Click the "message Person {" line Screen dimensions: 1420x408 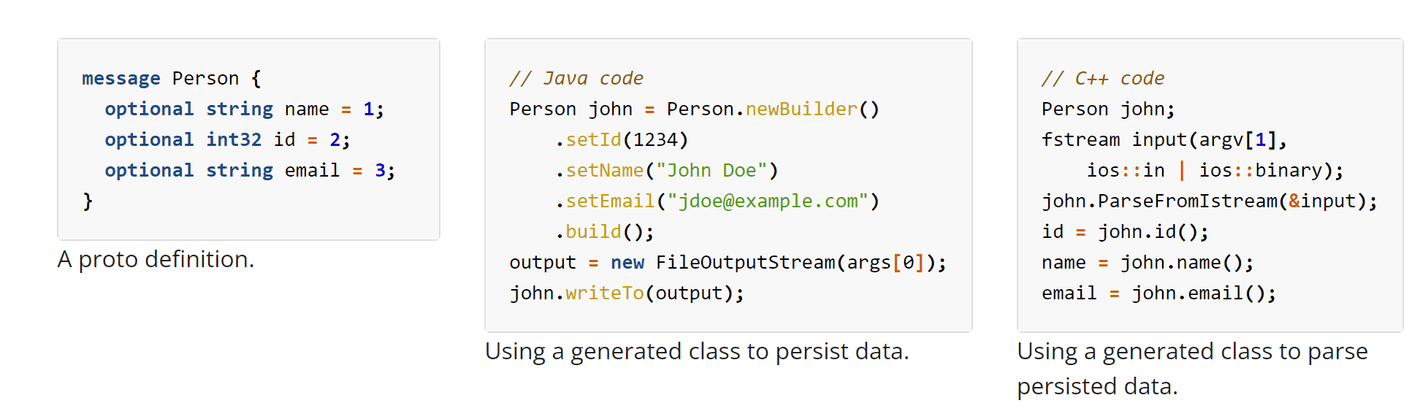click(x=171, y=79)
